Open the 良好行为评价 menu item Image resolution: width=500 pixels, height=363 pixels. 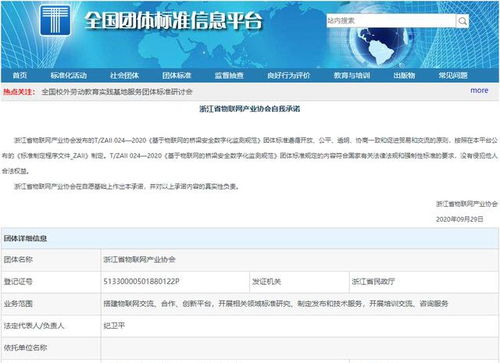point(289,75)
